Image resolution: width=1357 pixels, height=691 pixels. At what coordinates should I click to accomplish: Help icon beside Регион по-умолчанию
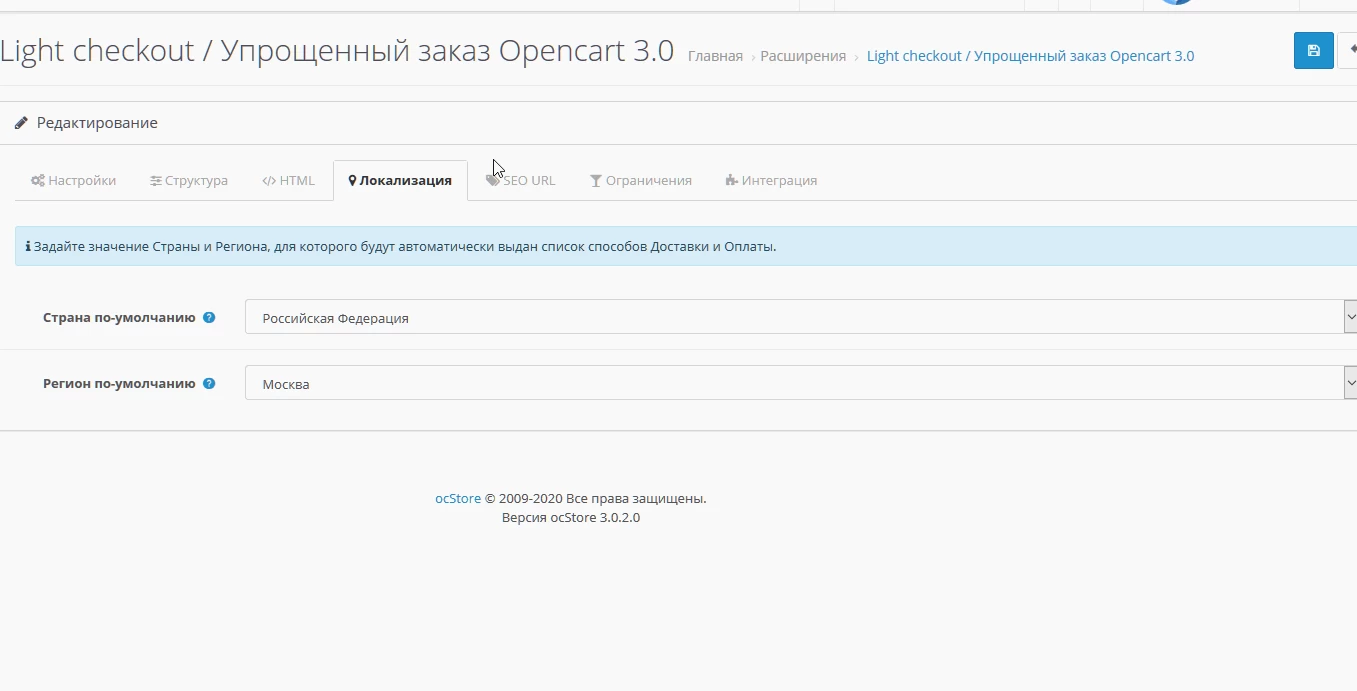(x=209, y=383)
